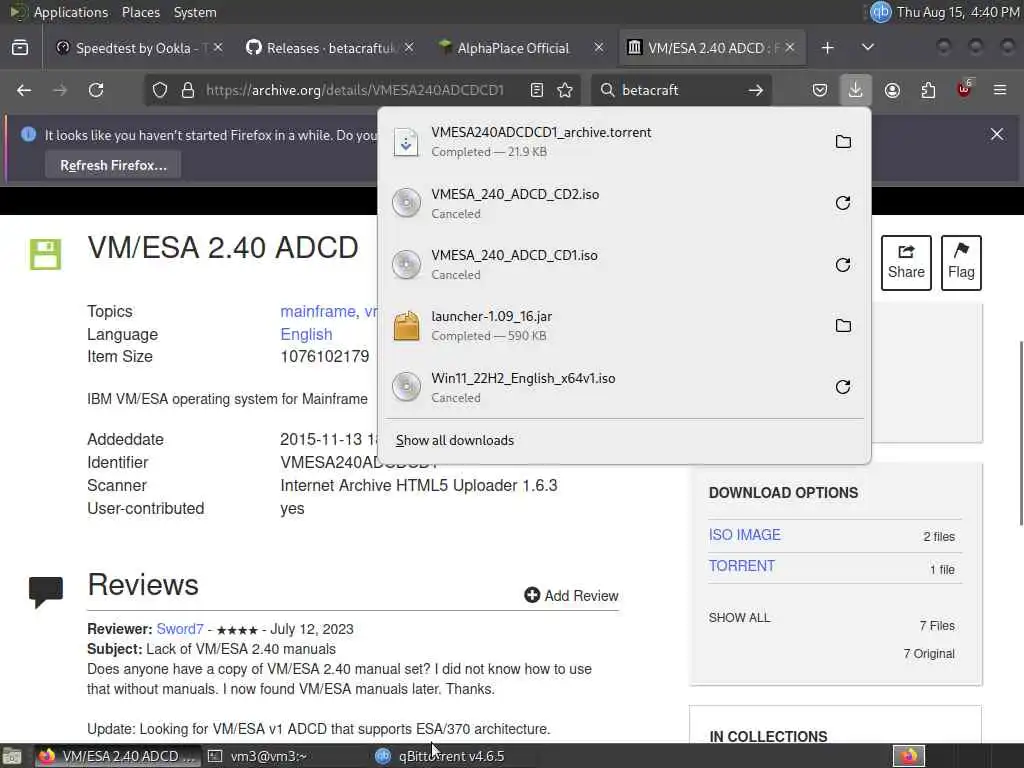The height and width of the screenshot is (768, 1024).
Task: Retry the Win11_22H2_English_x64v1.iso download
Action: [843, 387]
